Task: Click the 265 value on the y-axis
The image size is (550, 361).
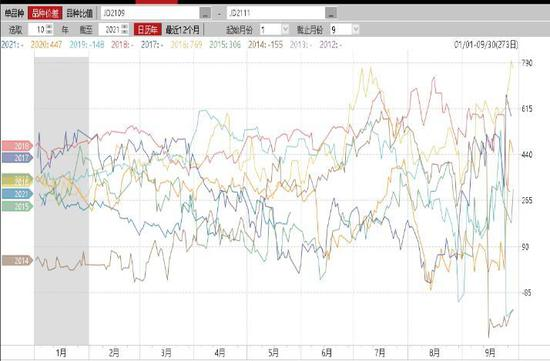Action: [527, 201]
